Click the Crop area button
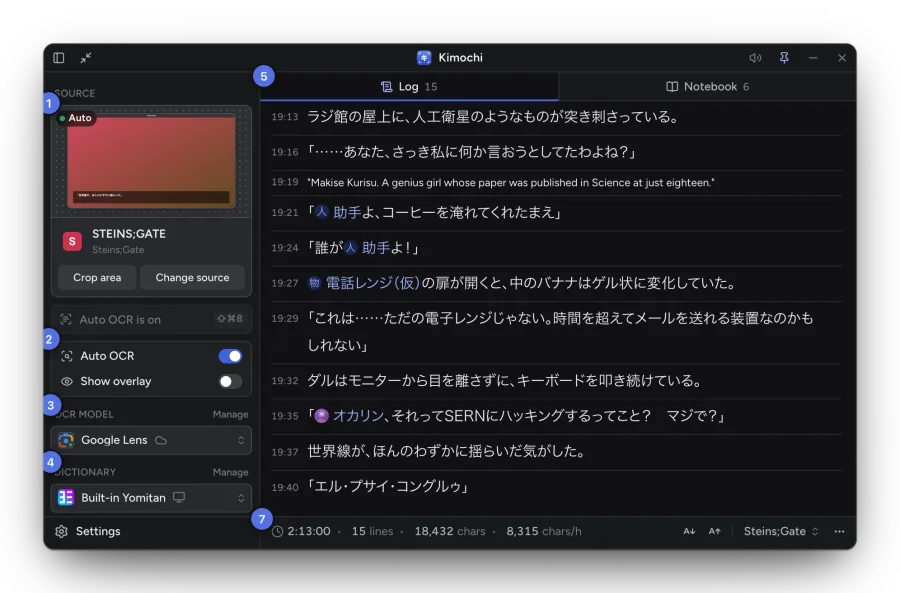Image resolution: width=900 pixels, height=593 pixels. [x=97, y=277]
